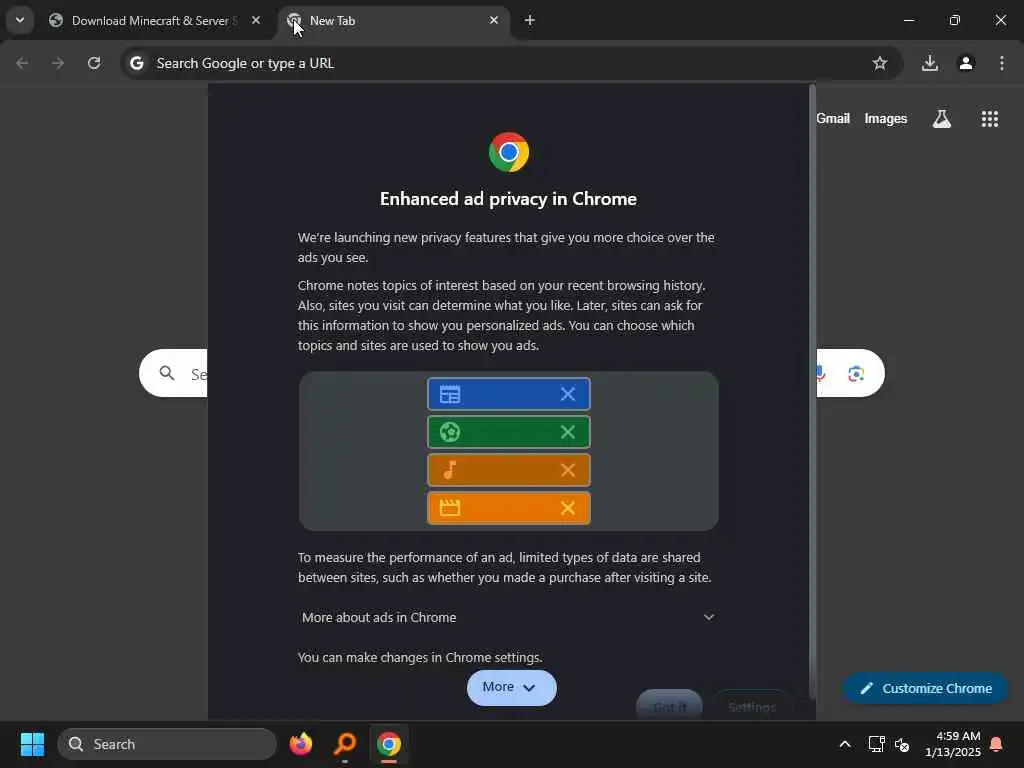Click the More button in the dialog
The image size is (1024, 768).
click(511, 687)
